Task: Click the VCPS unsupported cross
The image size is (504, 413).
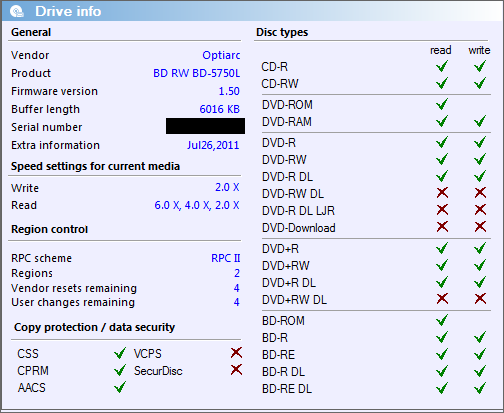Action: [236, 353]
